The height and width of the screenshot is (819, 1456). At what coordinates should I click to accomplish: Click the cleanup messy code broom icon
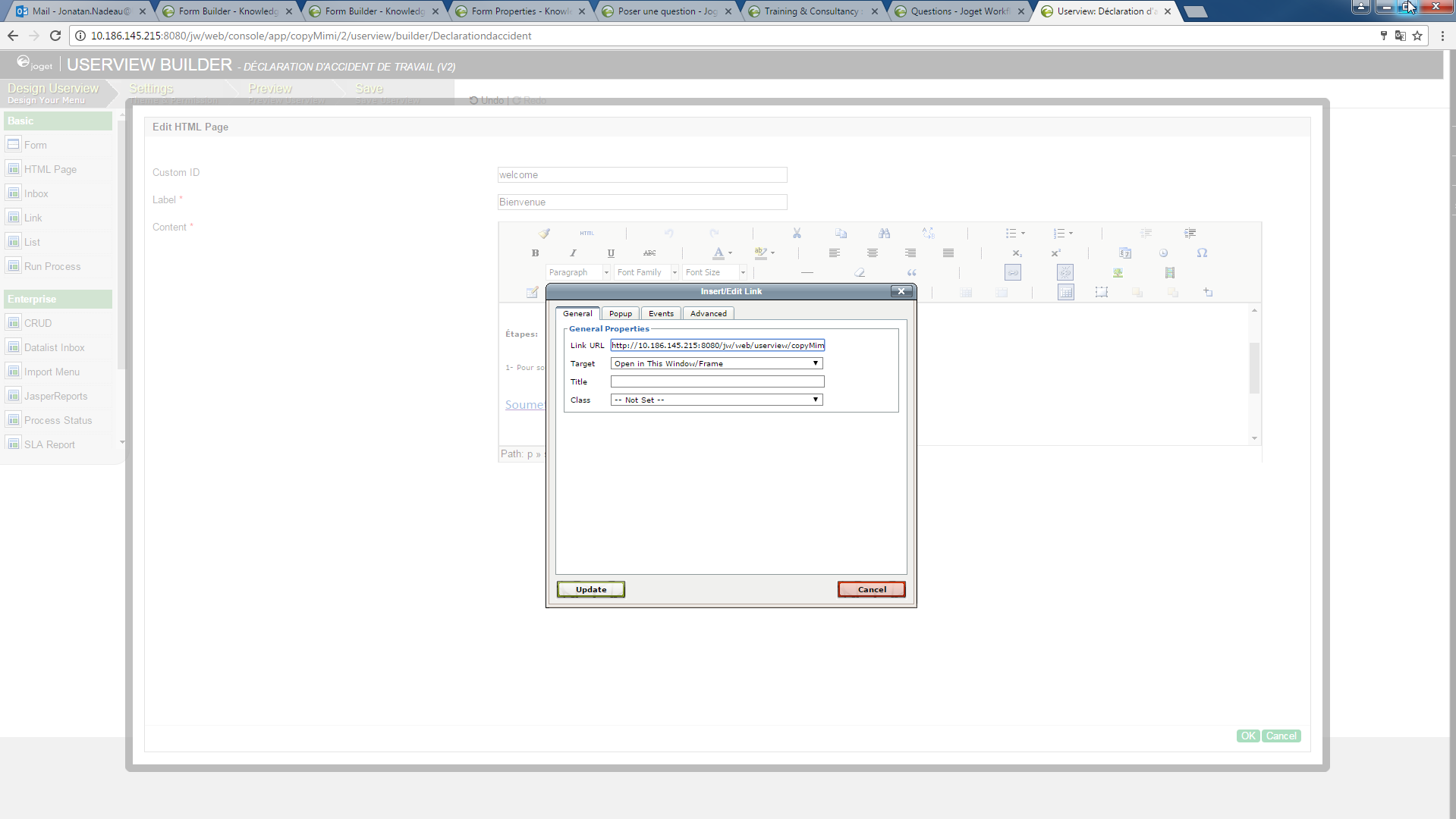click(544, 234)
